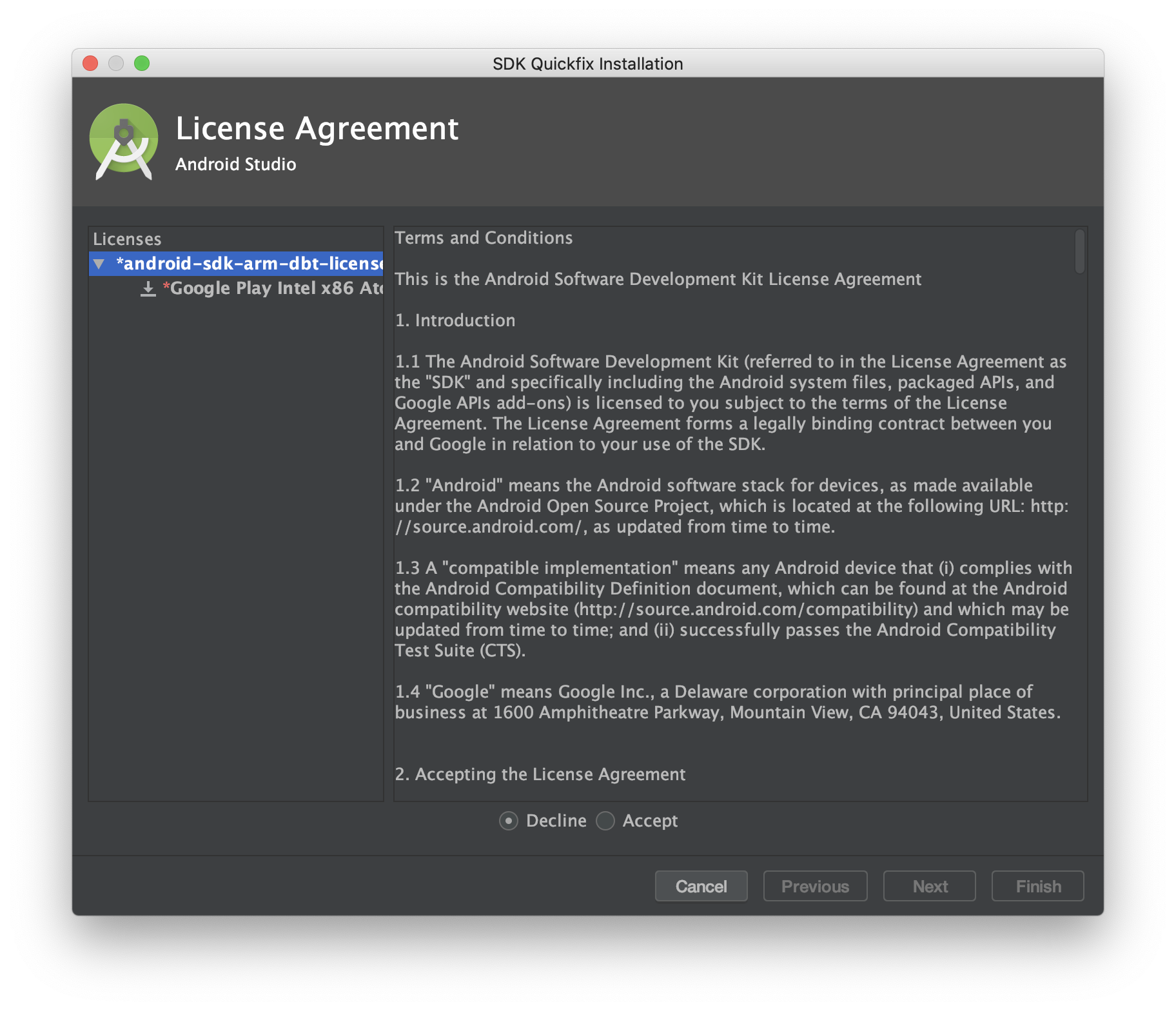
Task: Click the 1.2 "Android" means paragraph
Action: point(732,506)
